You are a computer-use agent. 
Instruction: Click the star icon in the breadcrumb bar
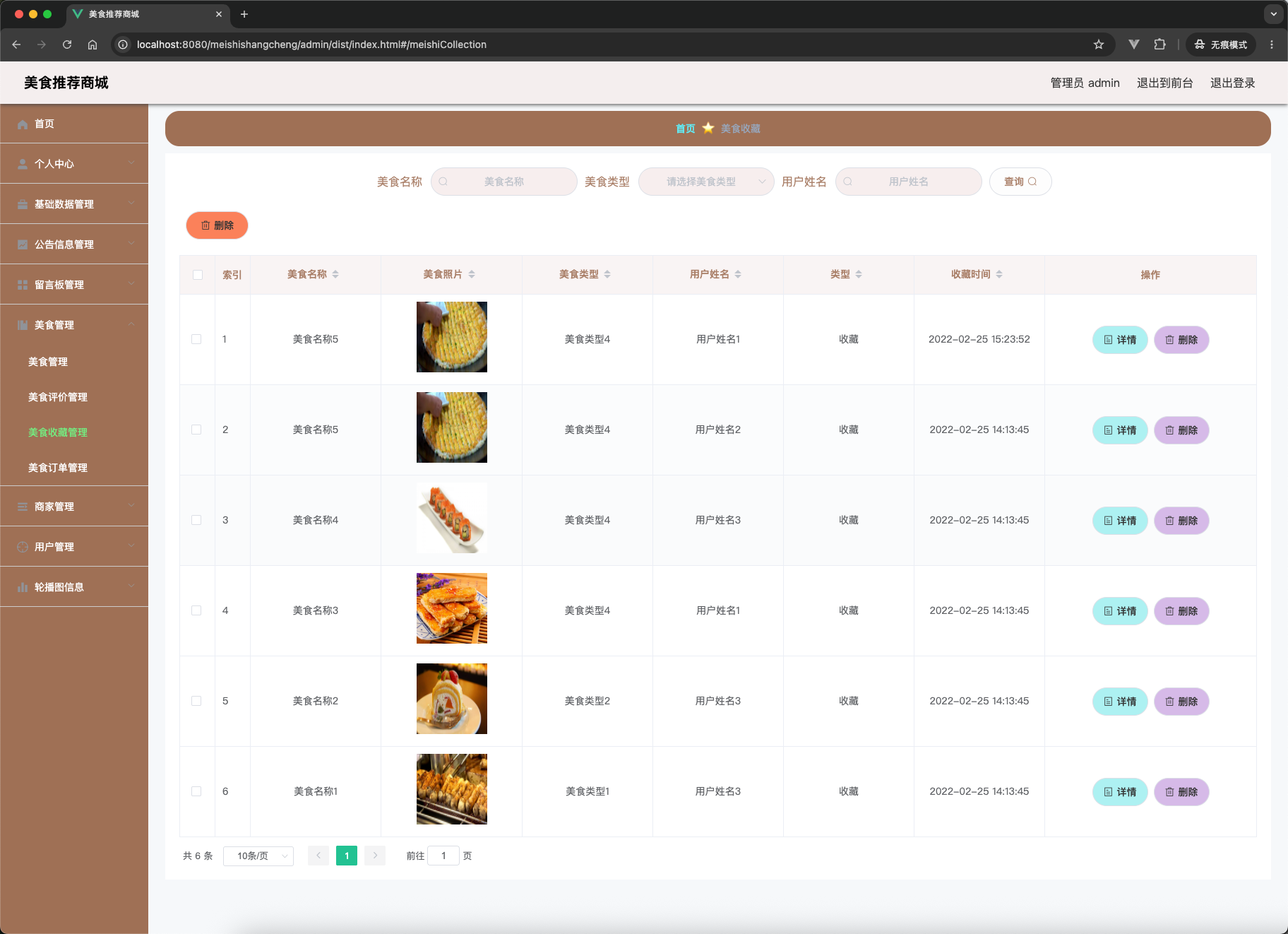708,128
